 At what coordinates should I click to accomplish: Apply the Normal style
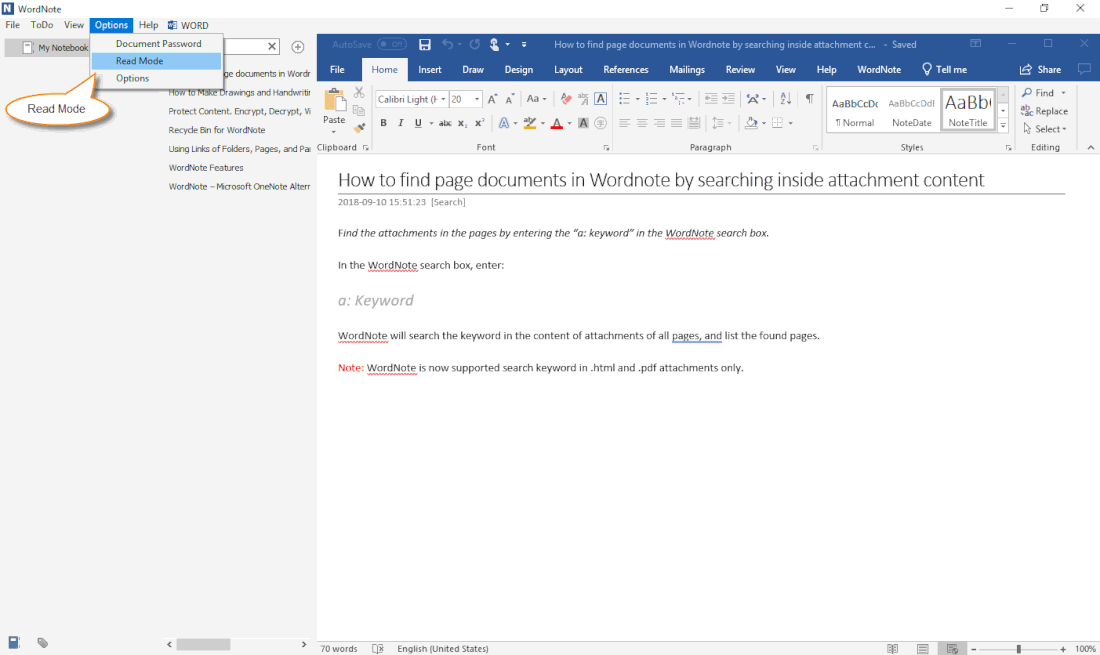click(854, 110)
